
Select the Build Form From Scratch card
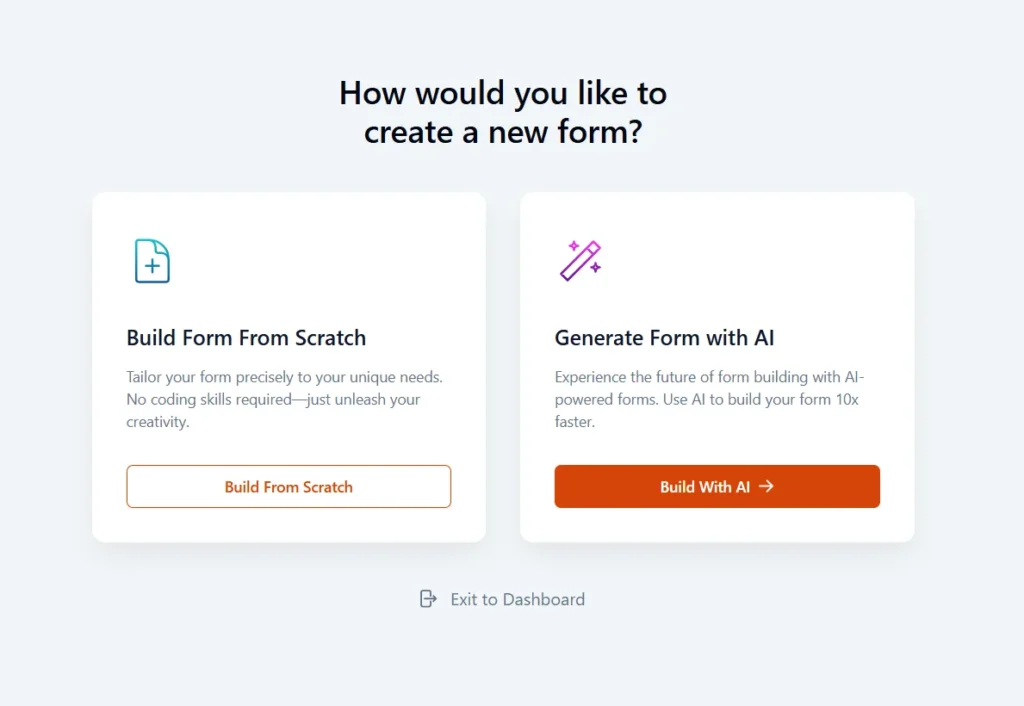click(x=288, y=365)
